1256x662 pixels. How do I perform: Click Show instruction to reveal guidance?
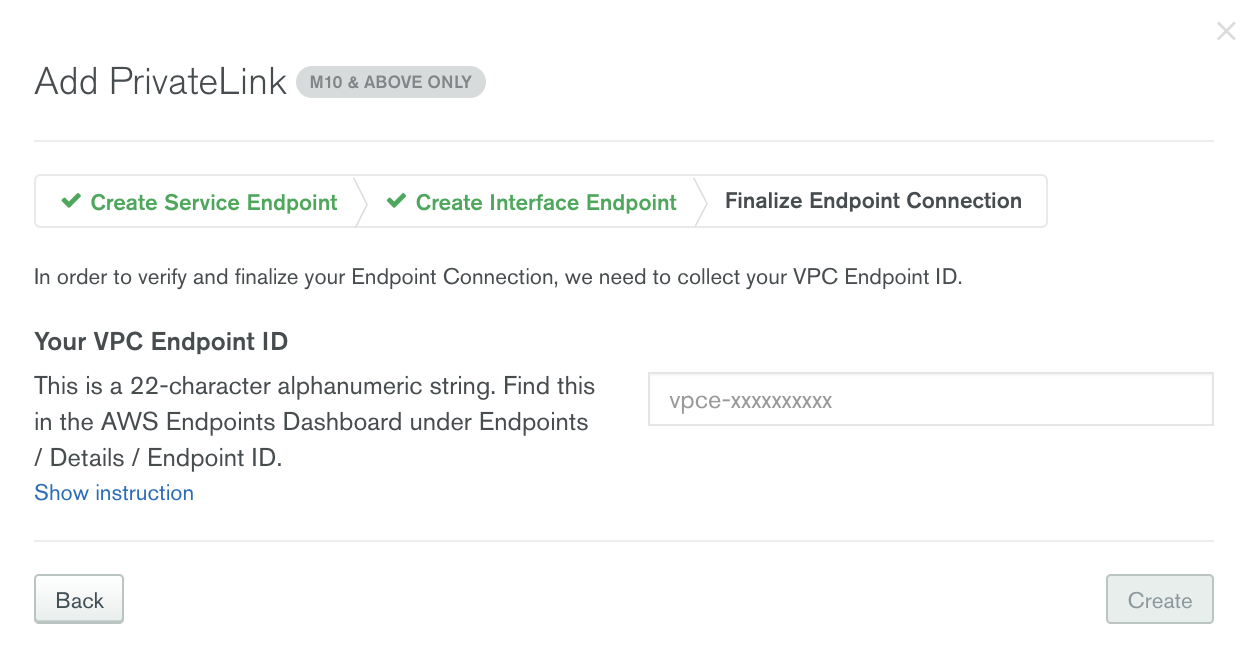[114, 492]
